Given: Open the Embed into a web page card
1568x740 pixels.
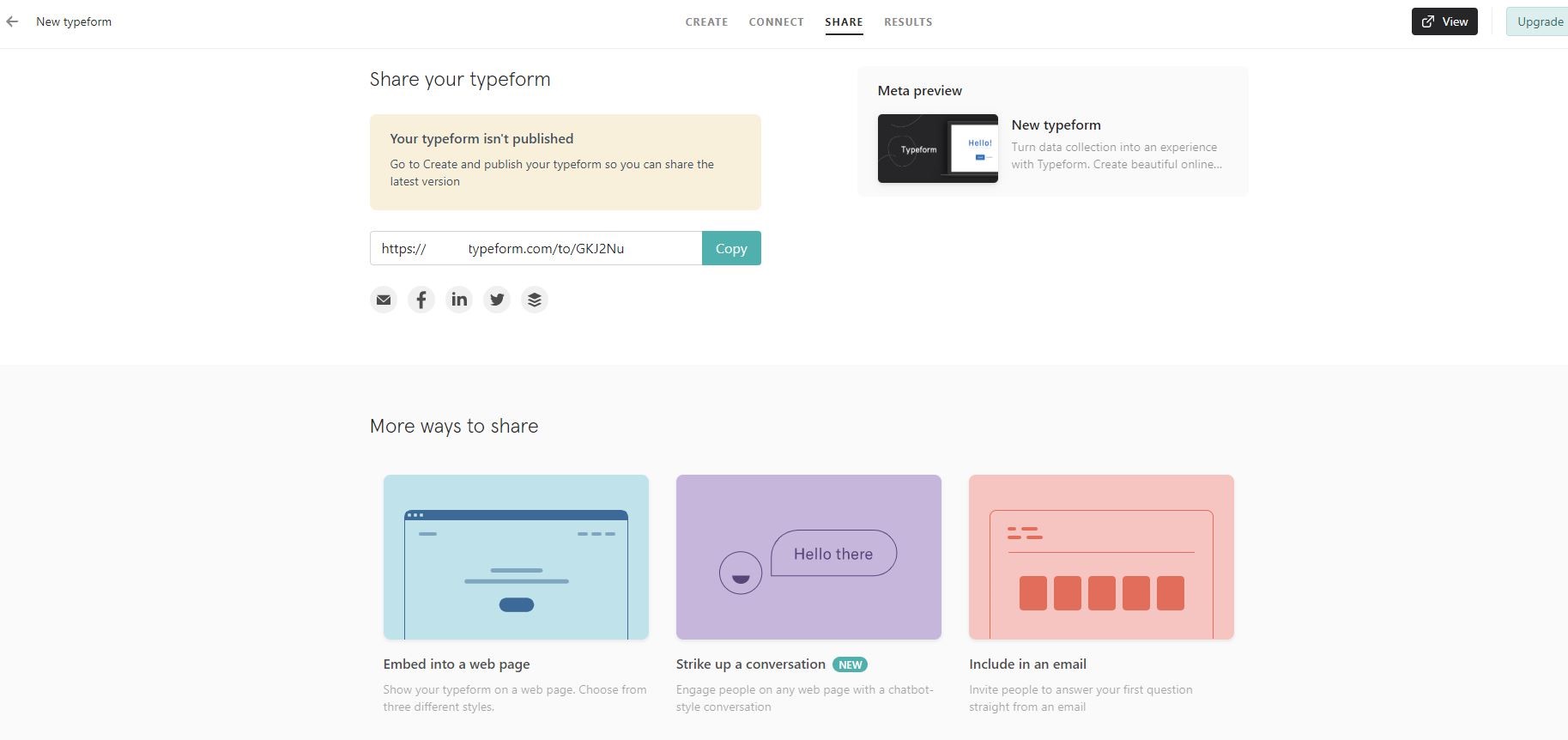Looking at the screenshot, I should (x=516, y=557).
